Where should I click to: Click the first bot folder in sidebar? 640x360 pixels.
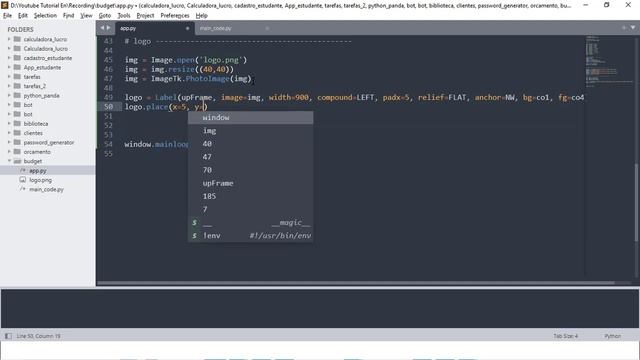[28, 105]
